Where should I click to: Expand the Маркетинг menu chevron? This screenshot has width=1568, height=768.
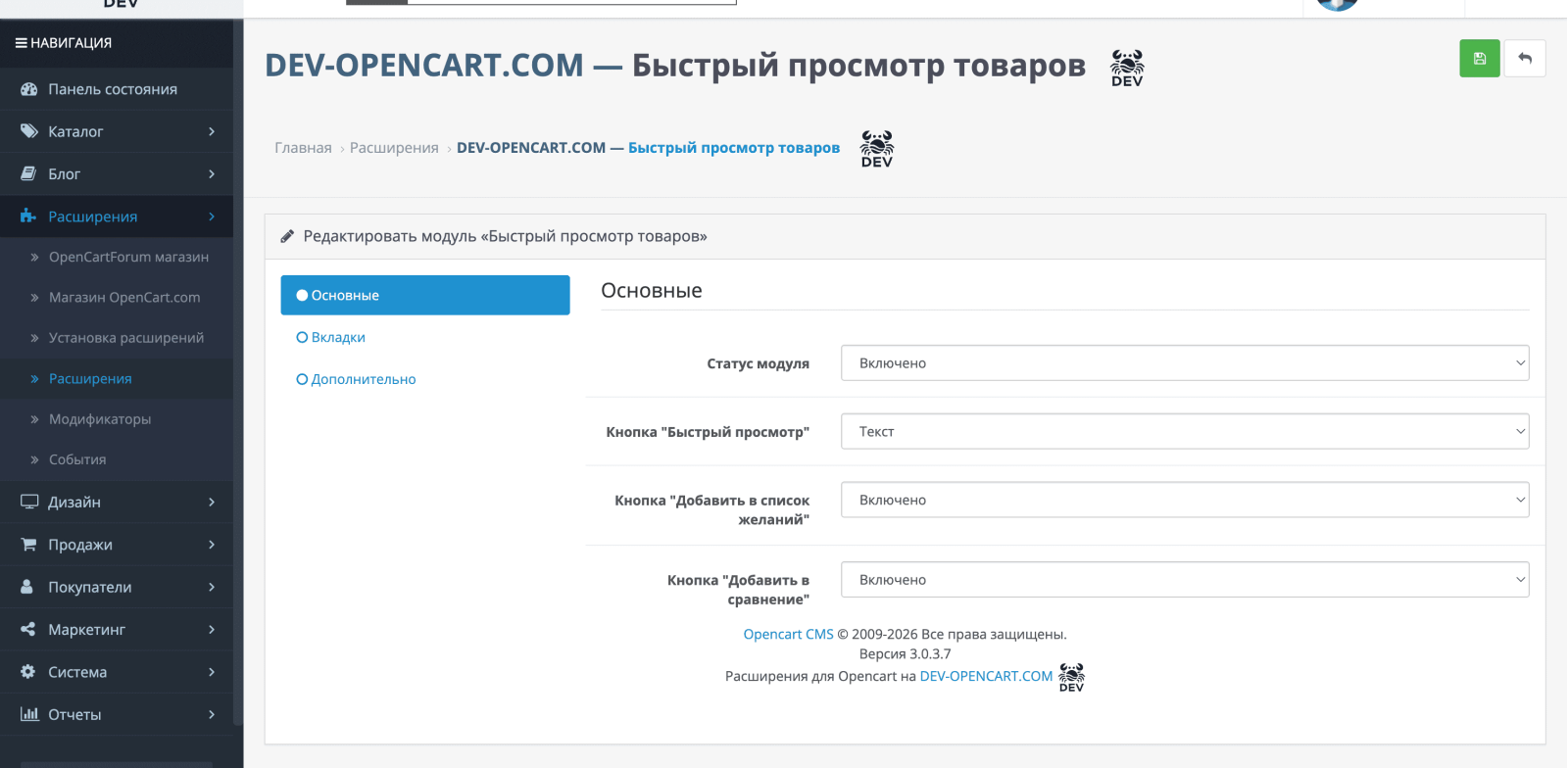pos(212,630)
